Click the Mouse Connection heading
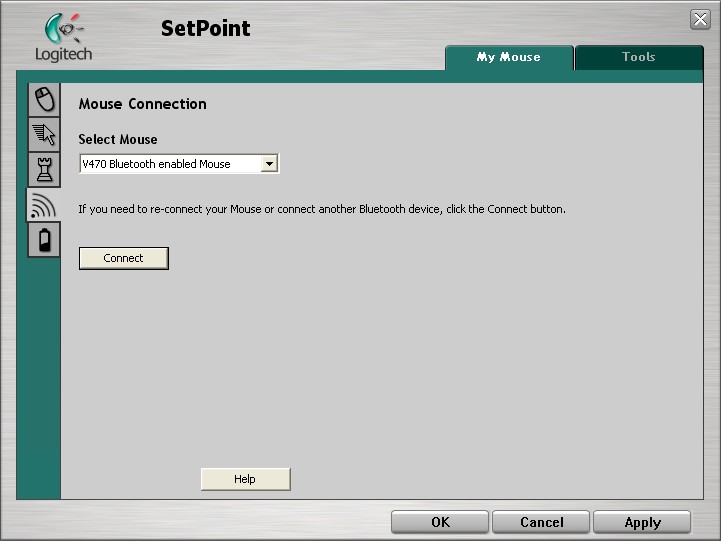This screenshot has width=721, height=541. (x=143, y=104)
